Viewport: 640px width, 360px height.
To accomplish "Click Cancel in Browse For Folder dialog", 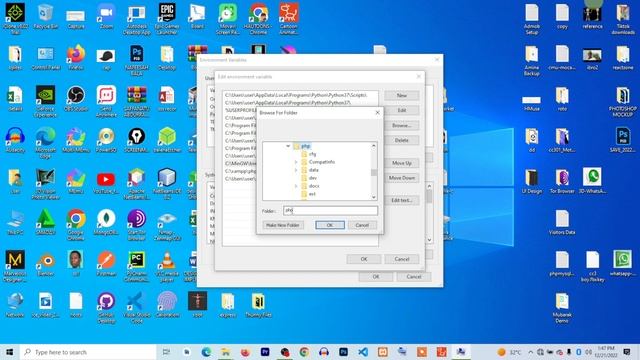I will (362, 225).
